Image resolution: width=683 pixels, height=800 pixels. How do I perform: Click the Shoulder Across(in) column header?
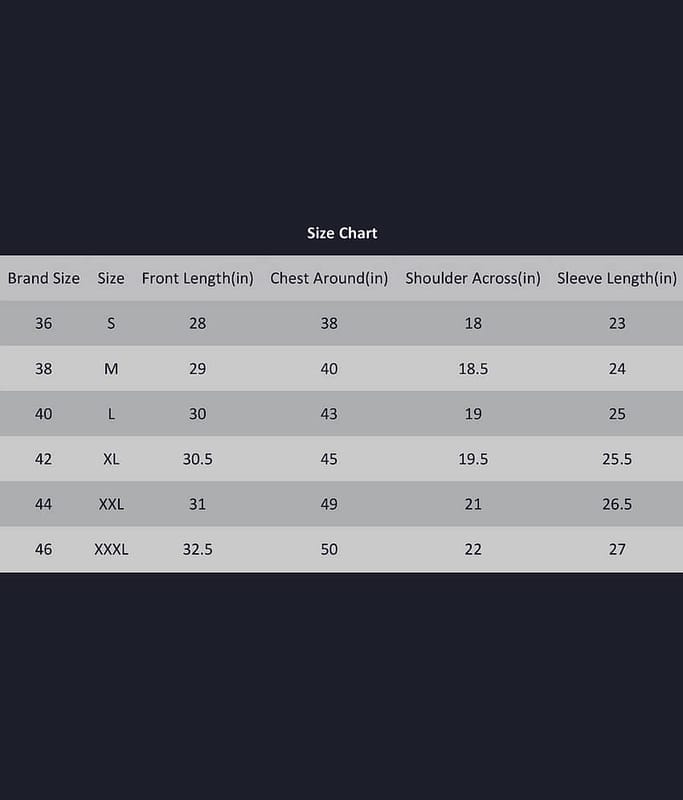click(x=473, y=278)
